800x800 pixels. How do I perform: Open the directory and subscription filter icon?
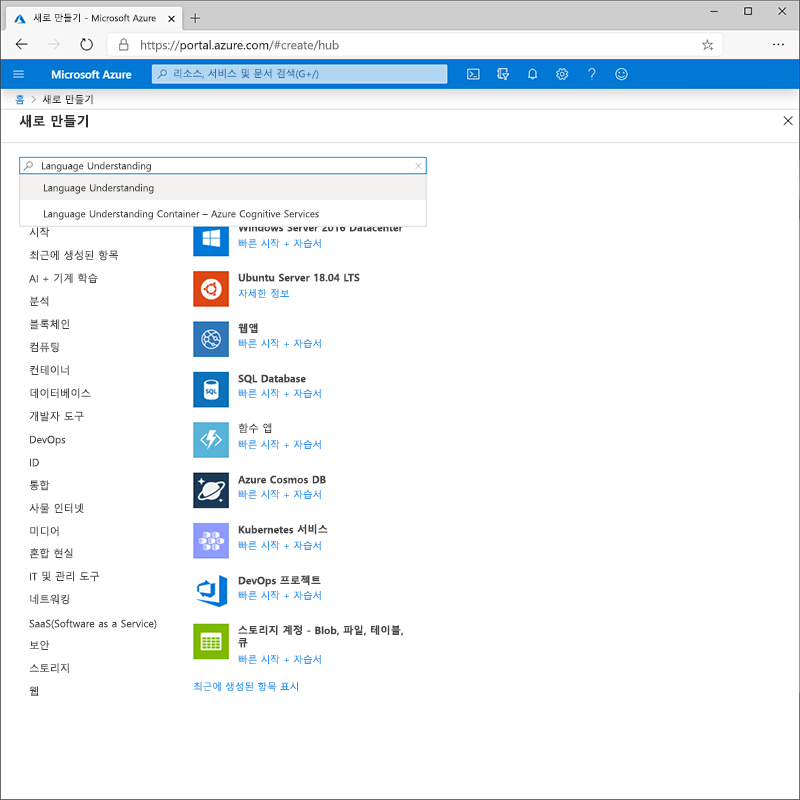(503, 74)
